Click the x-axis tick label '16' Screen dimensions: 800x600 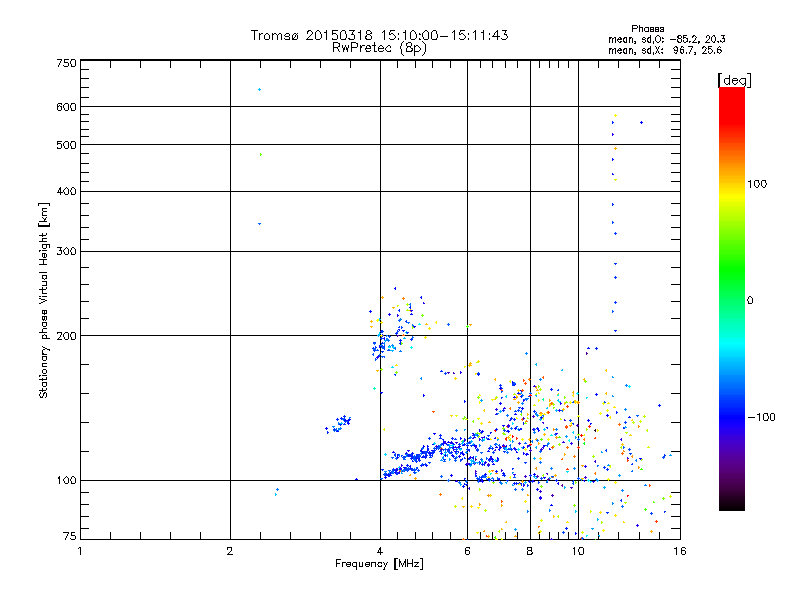point(680,551)
